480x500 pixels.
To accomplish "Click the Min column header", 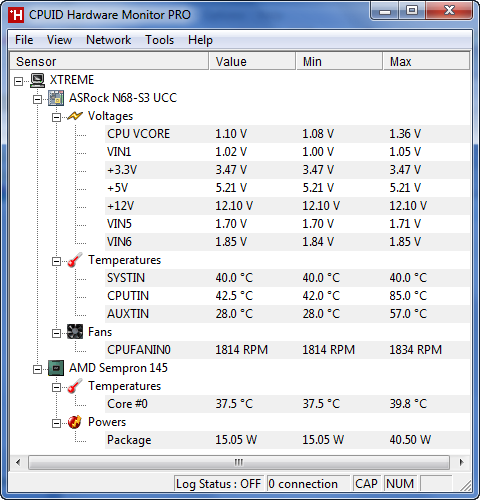I will click(x=339, y=61).
